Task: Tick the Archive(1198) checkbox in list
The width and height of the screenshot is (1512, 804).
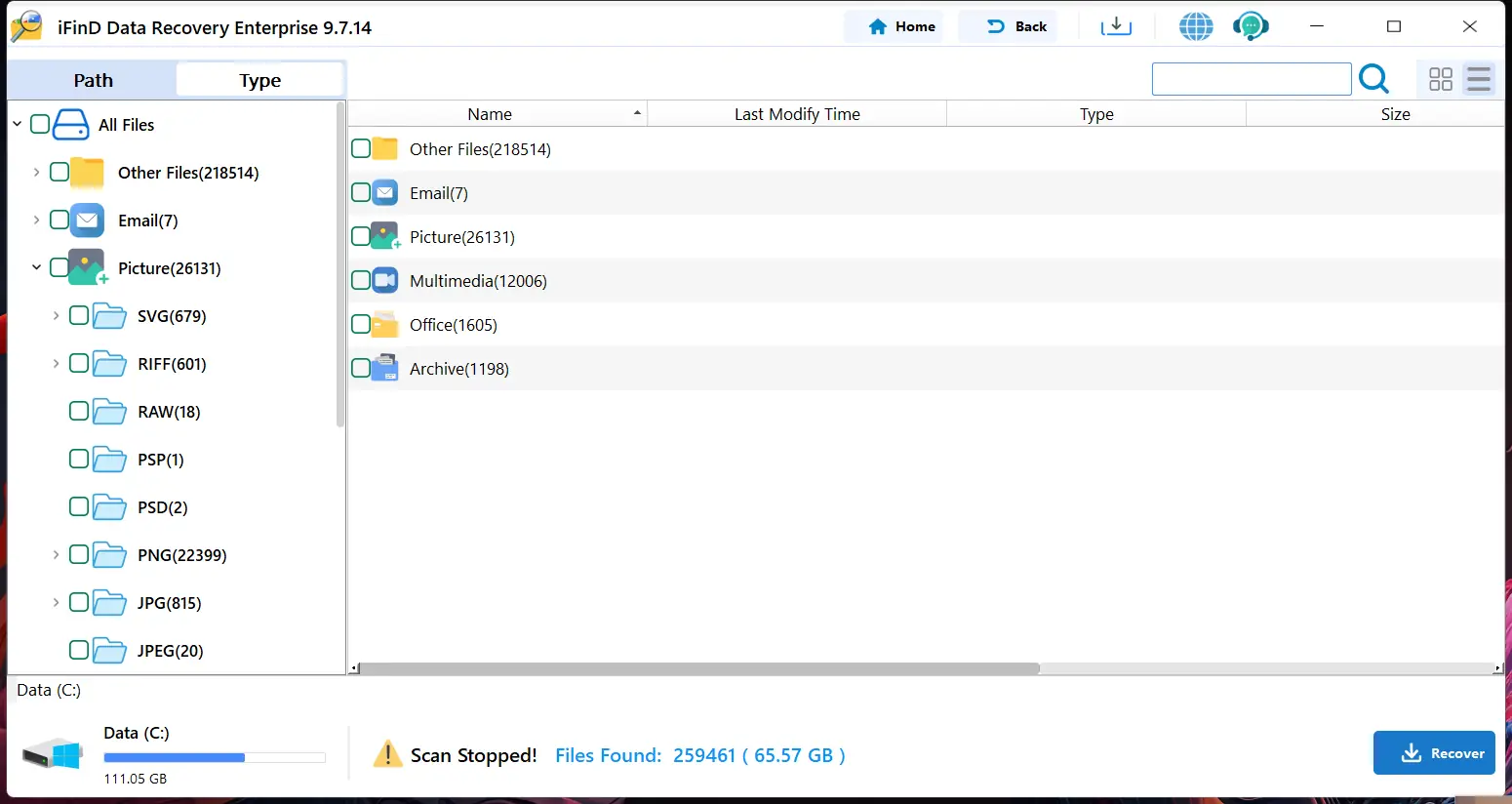Action: tap(361, 369)
